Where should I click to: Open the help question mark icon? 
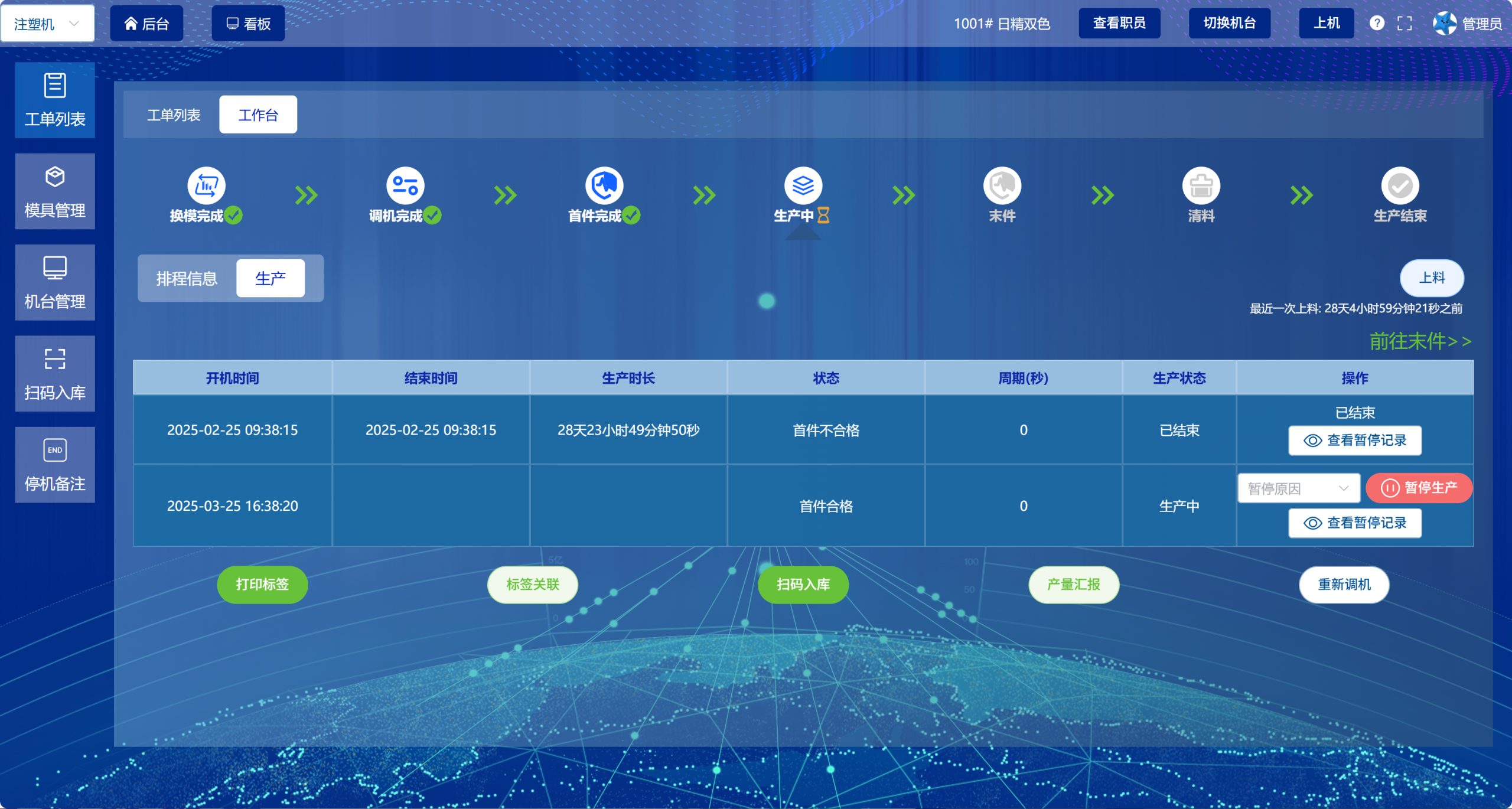(x=1377, y=23)
